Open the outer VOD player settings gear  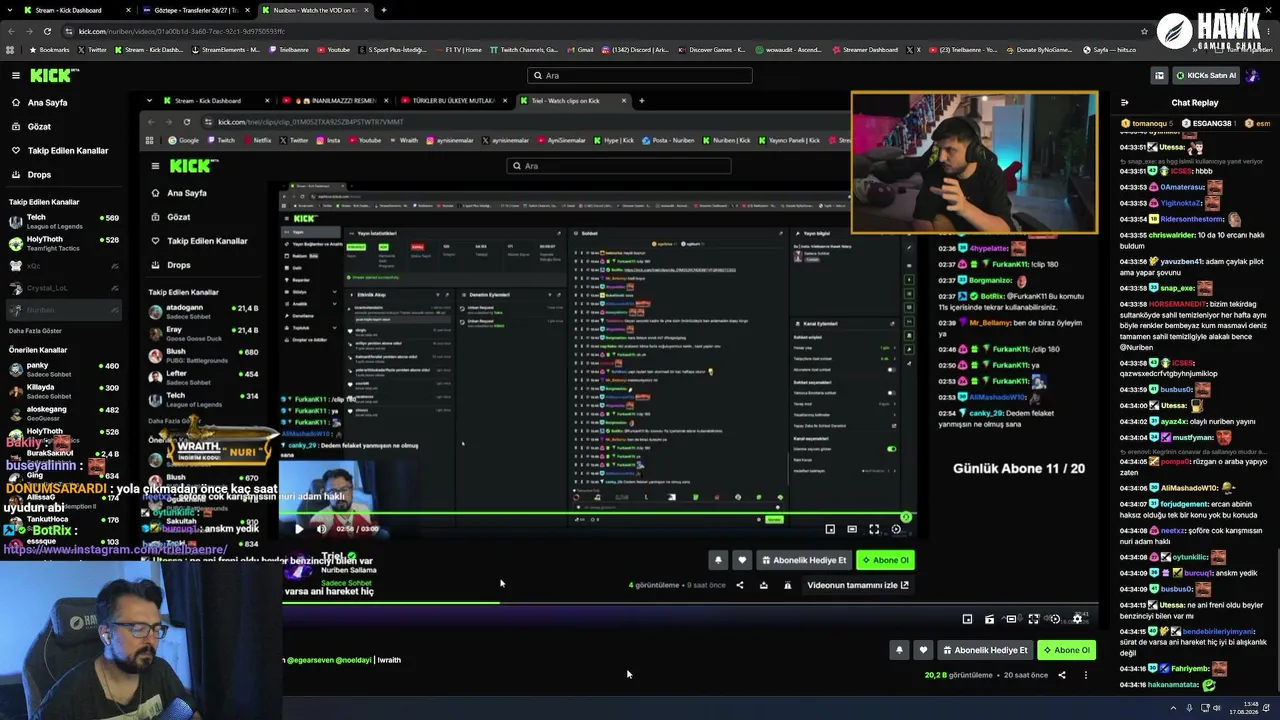pos(1077,619)
